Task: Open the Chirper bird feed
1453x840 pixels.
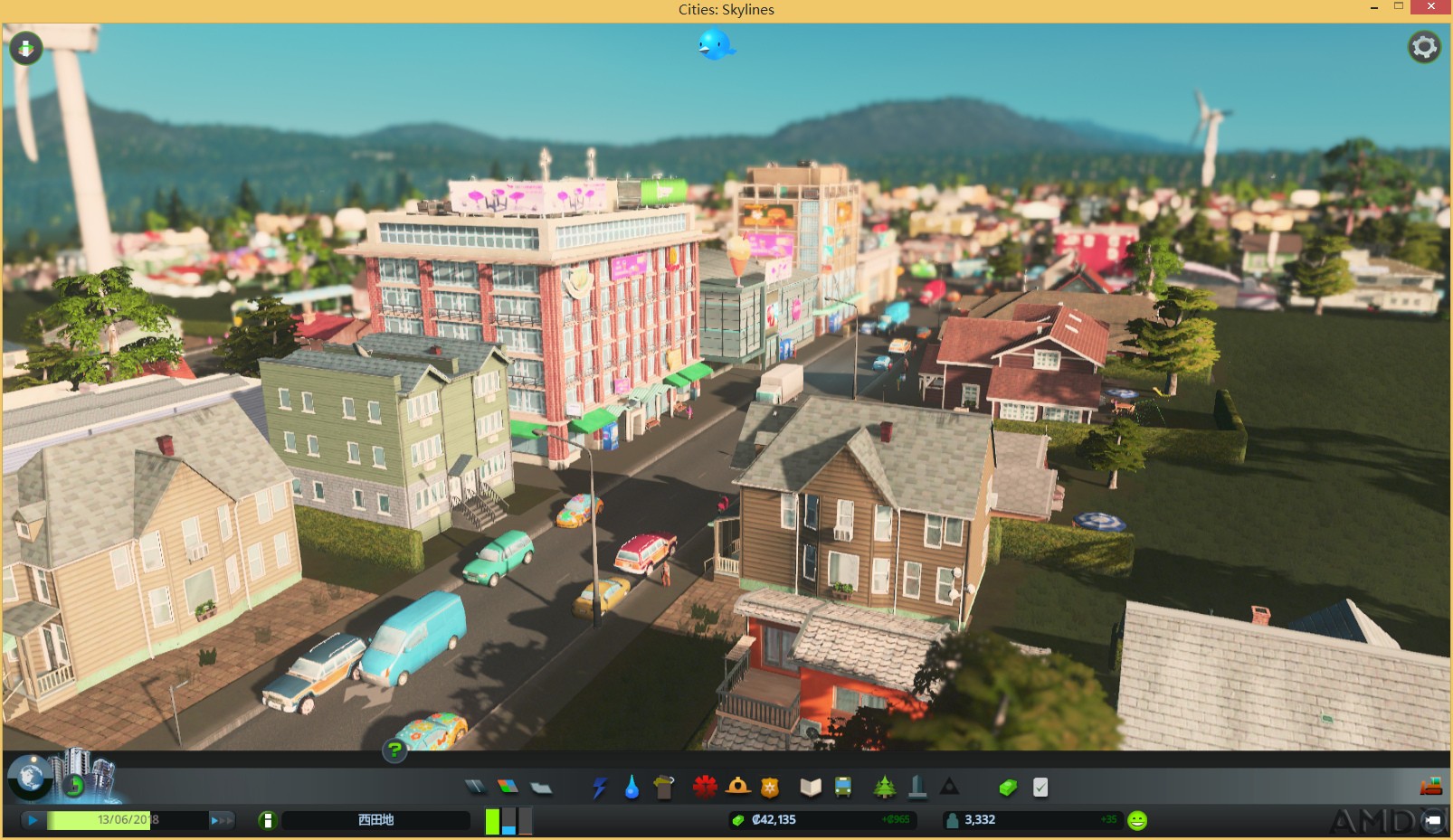Action: point(716,44)
